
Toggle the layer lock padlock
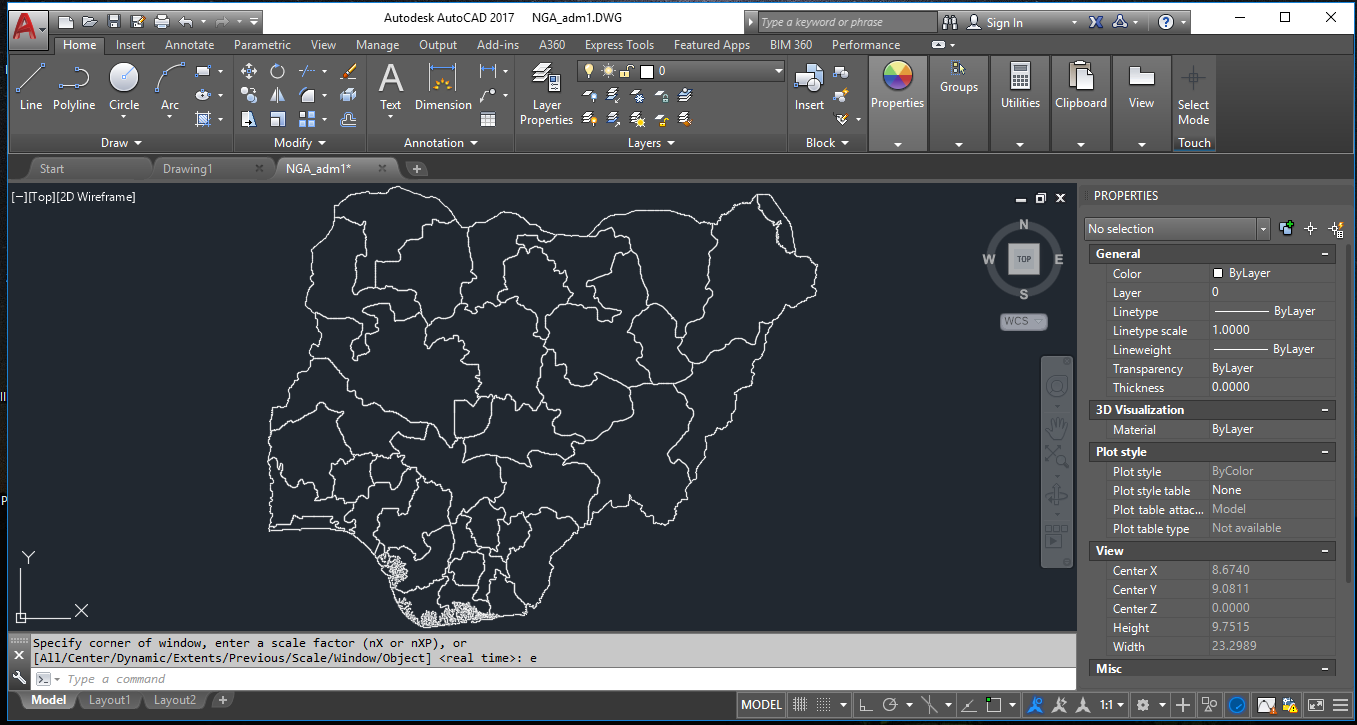[x=625, y=71]
